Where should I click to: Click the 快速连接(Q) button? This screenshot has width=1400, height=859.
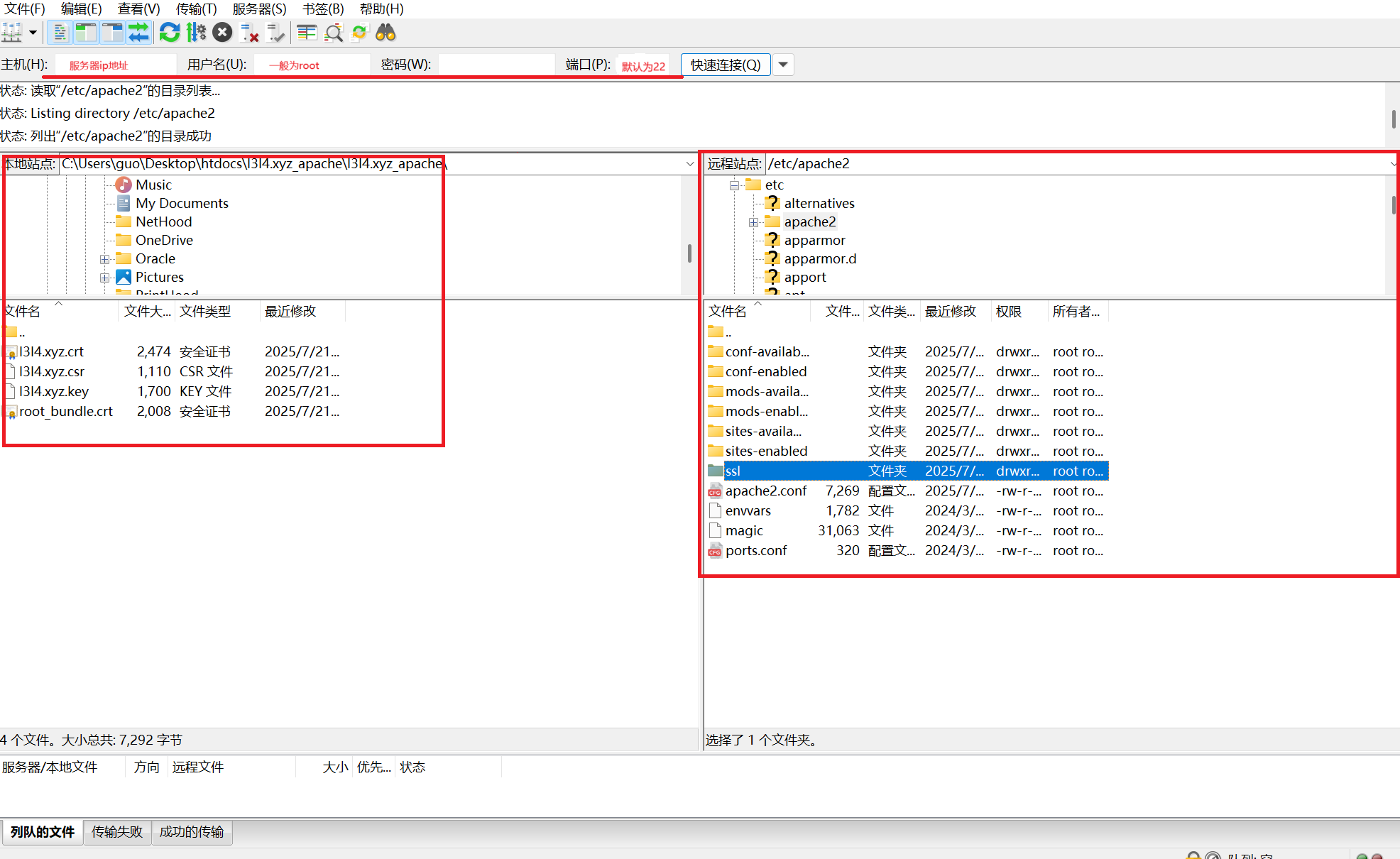(725, 65)
